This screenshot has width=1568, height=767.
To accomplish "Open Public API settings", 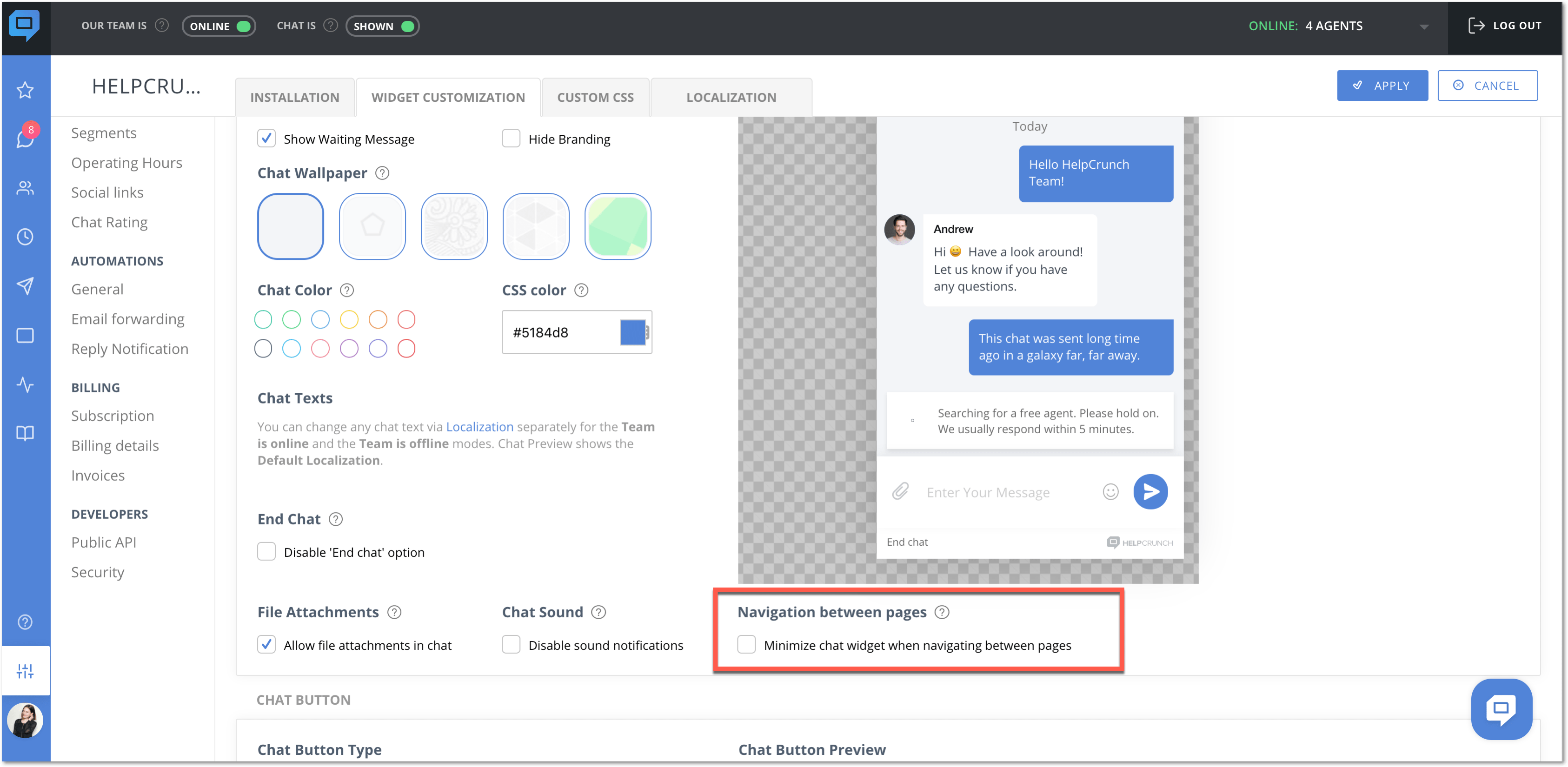I will click(x=104, y=542).
